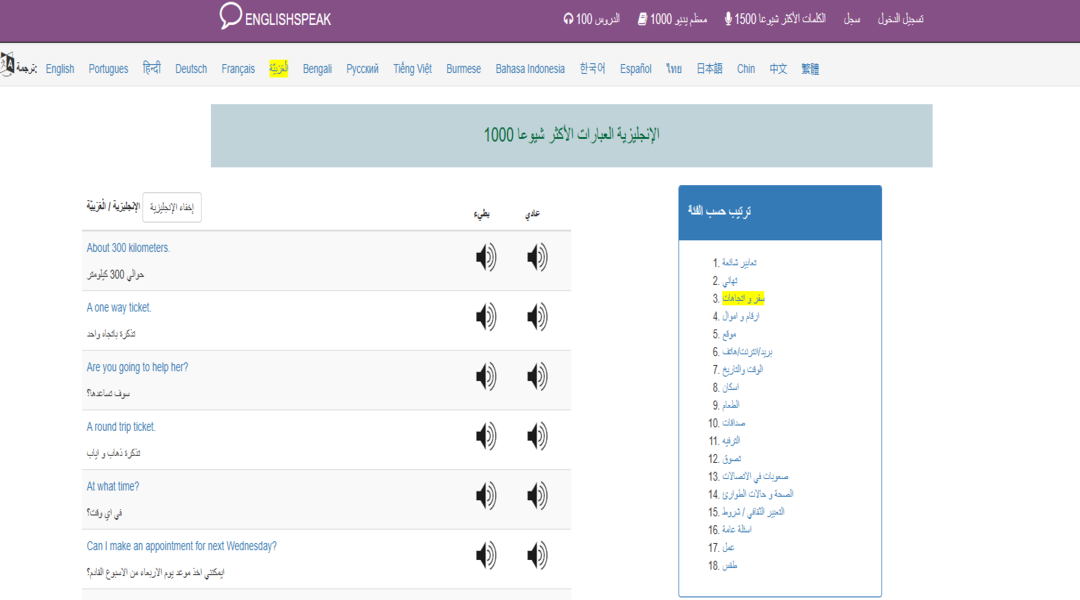Select the highlighted العربية language tab
This screenshot has width=1080, height=600.
coord(280,69)
